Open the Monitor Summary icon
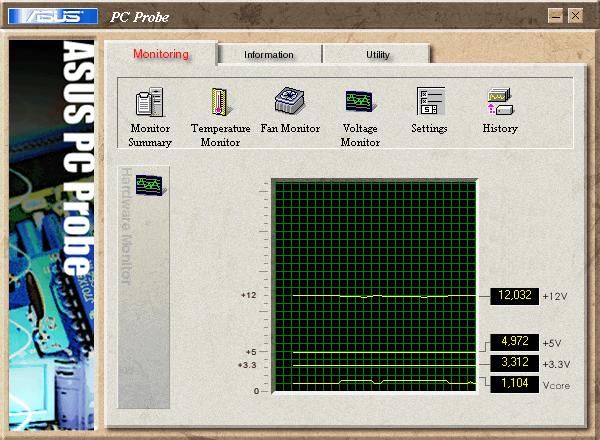This screenshot has width=600, height=440. tap(150, 102)
